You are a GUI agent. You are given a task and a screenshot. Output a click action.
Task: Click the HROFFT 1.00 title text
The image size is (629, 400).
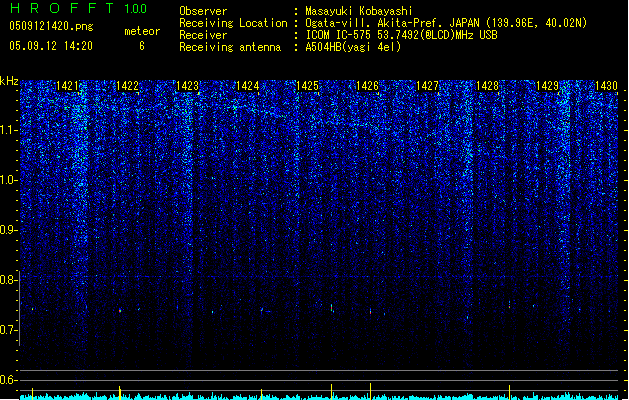point(78,8)
